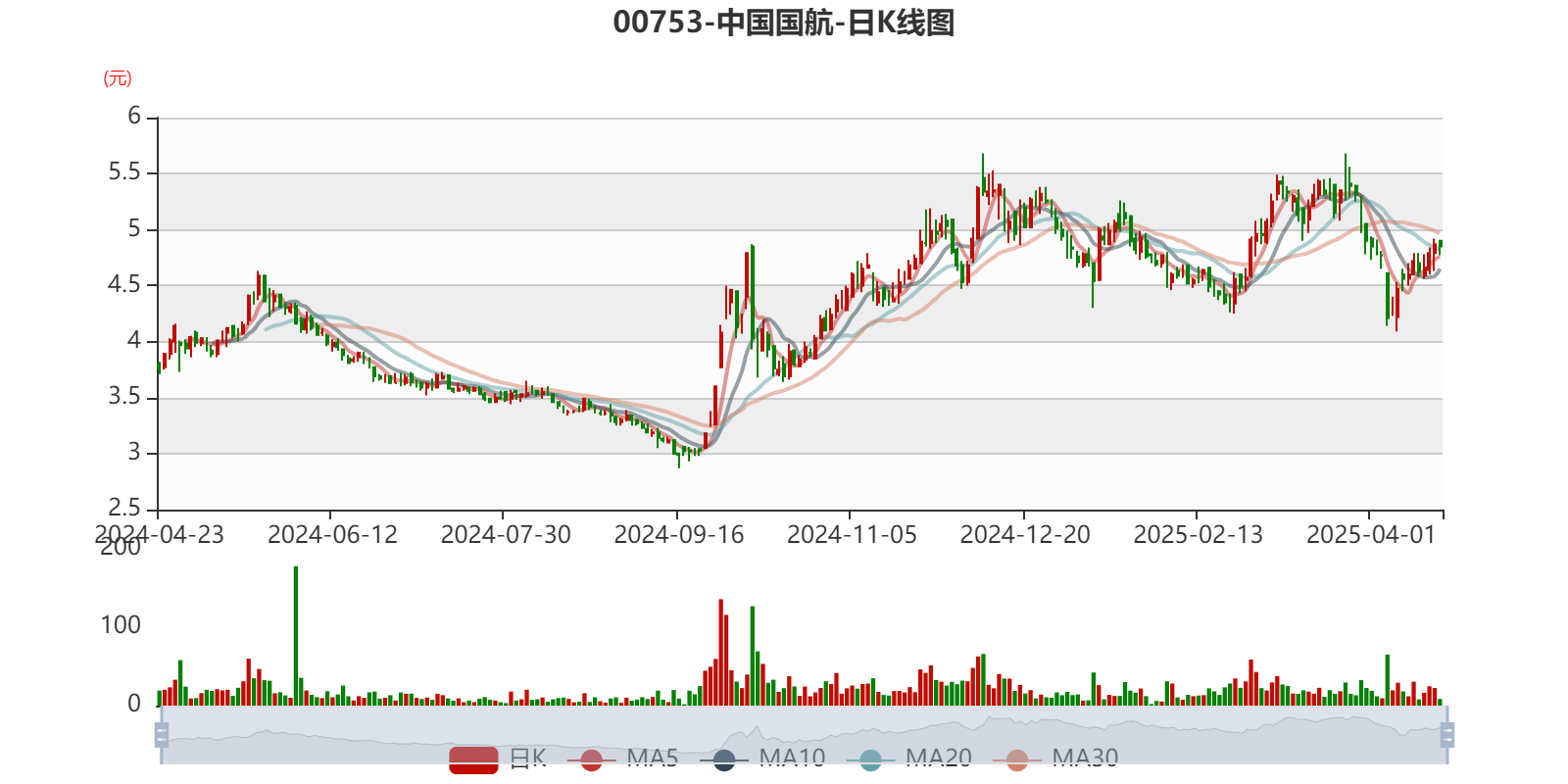Image resolution: width=1568 pixels, height=784 pixels.
Task: Toggle the MA20 line legend
Action: tap(910, 759)
